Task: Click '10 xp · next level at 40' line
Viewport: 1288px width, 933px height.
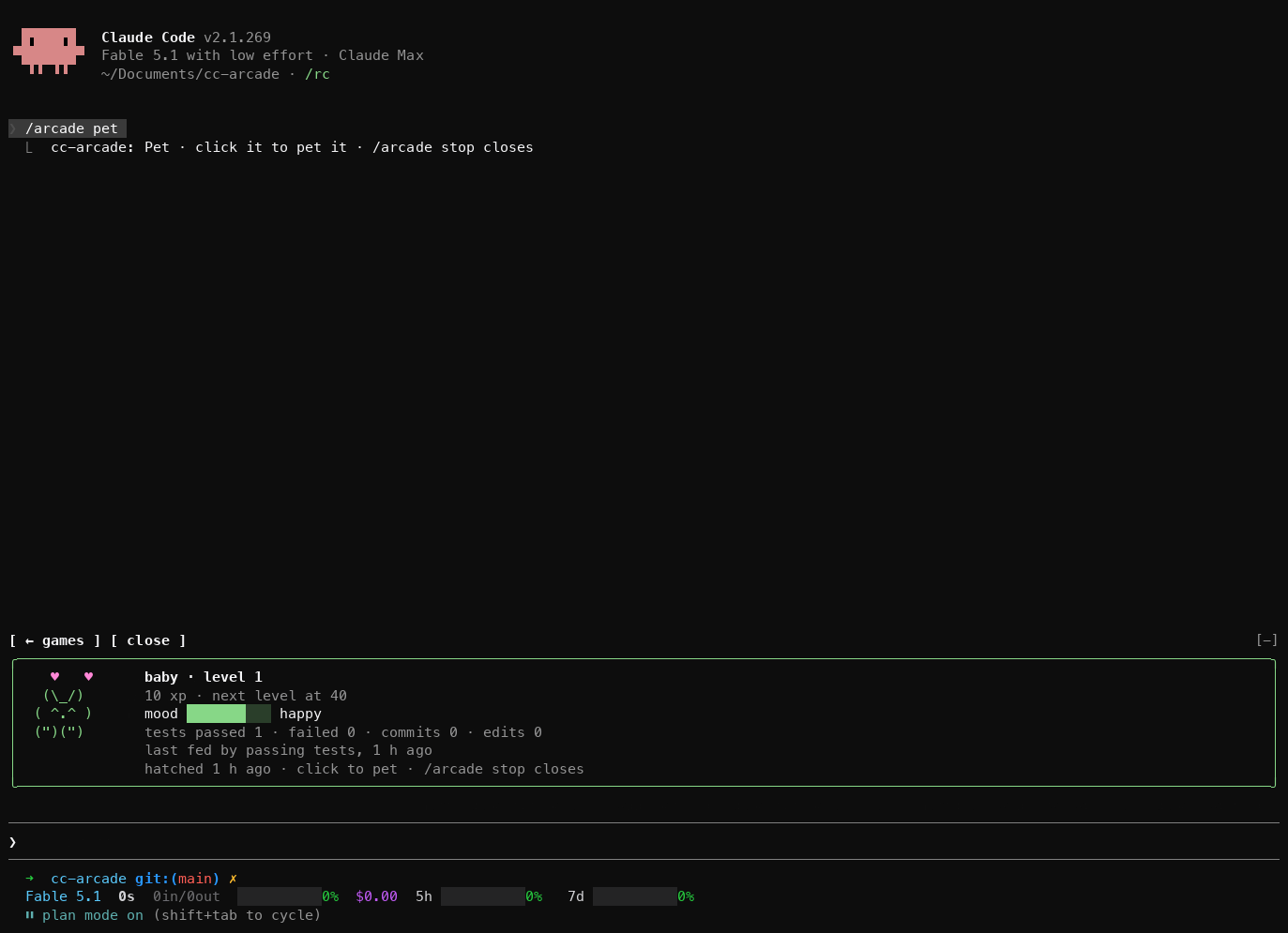Action: (x=246, y=696)
